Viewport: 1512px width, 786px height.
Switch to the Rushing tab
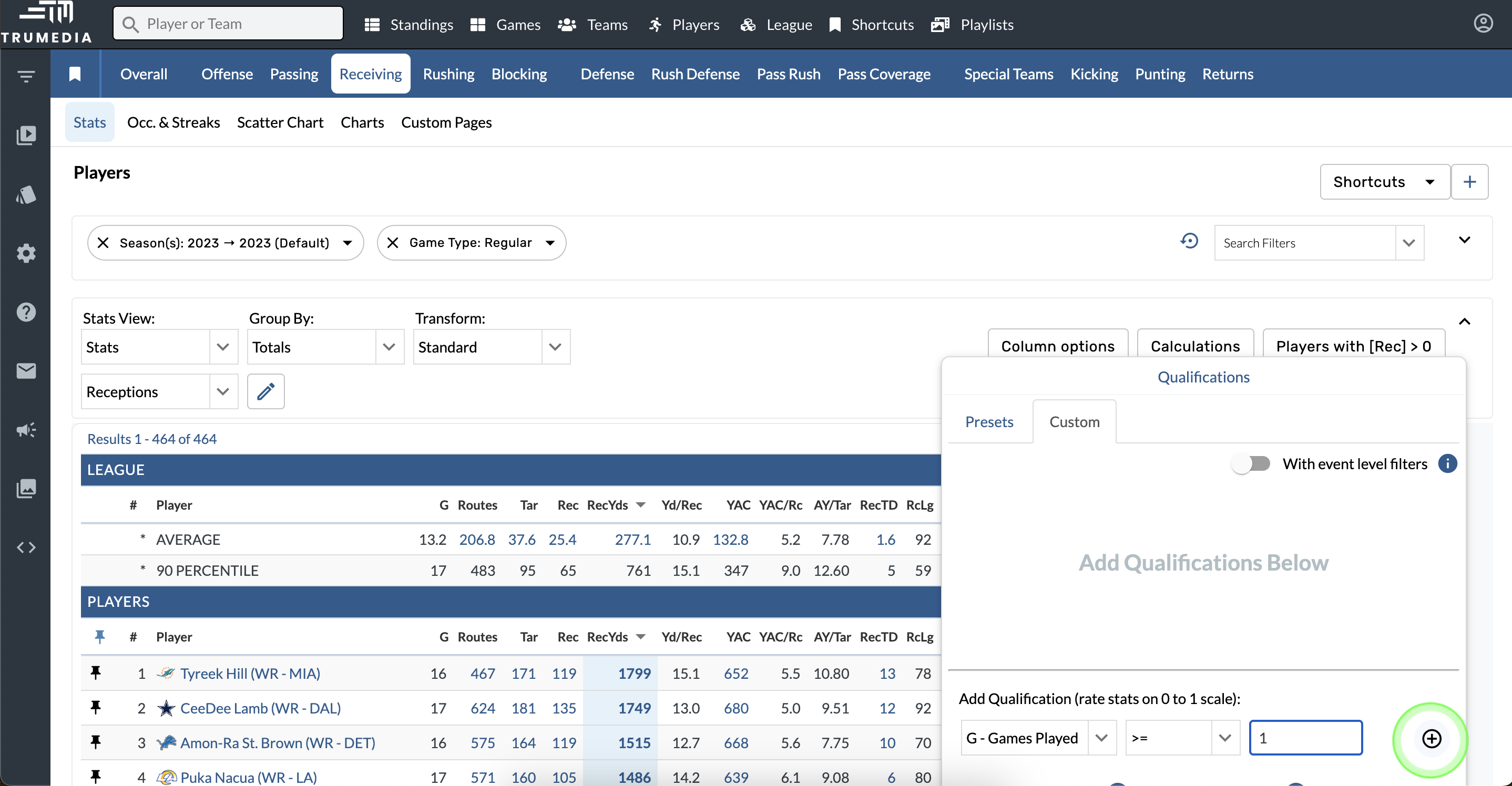[448, 74]
